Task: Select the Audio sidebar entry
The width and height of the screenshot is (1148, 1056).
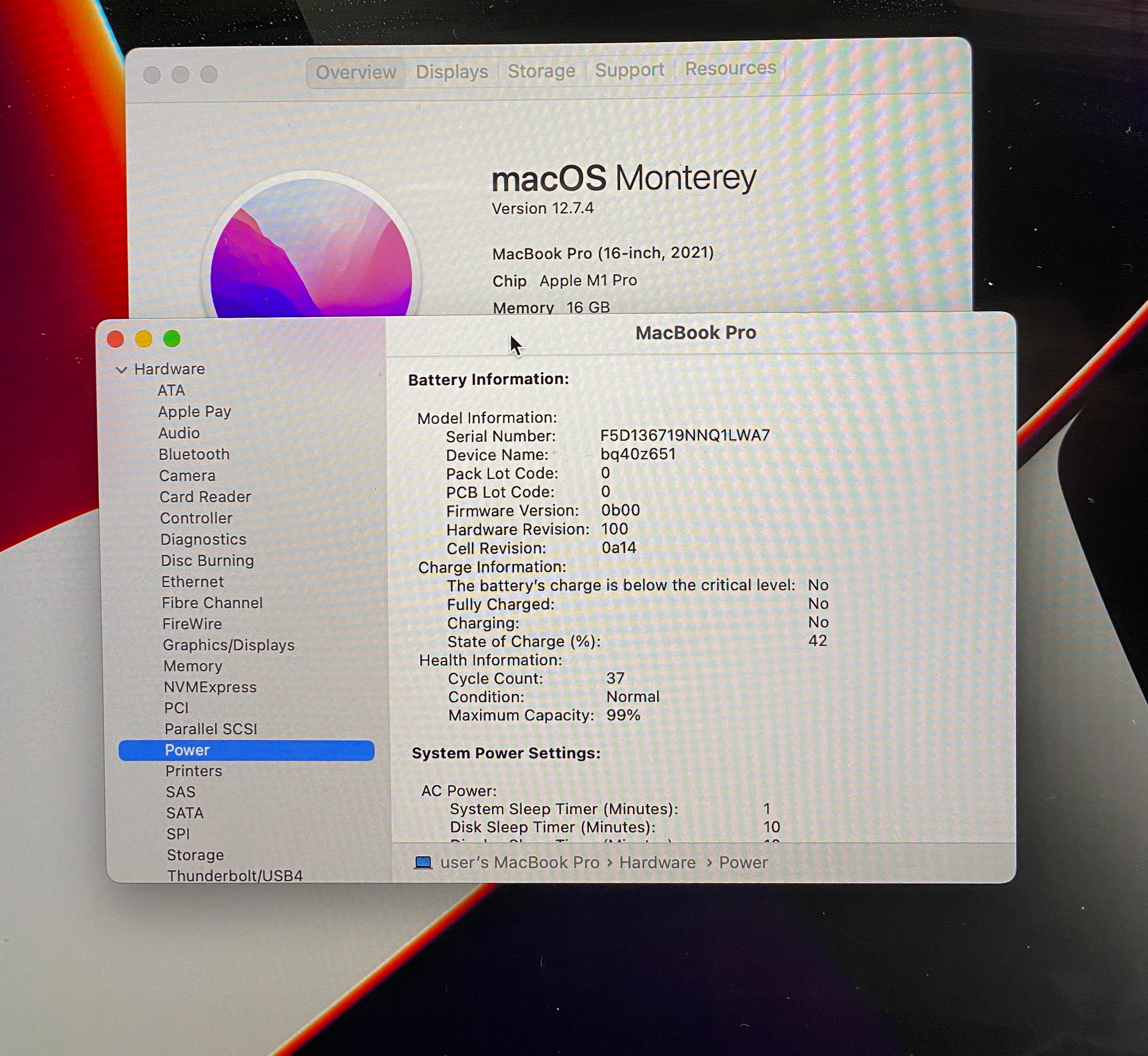Action: pos(179,433)
